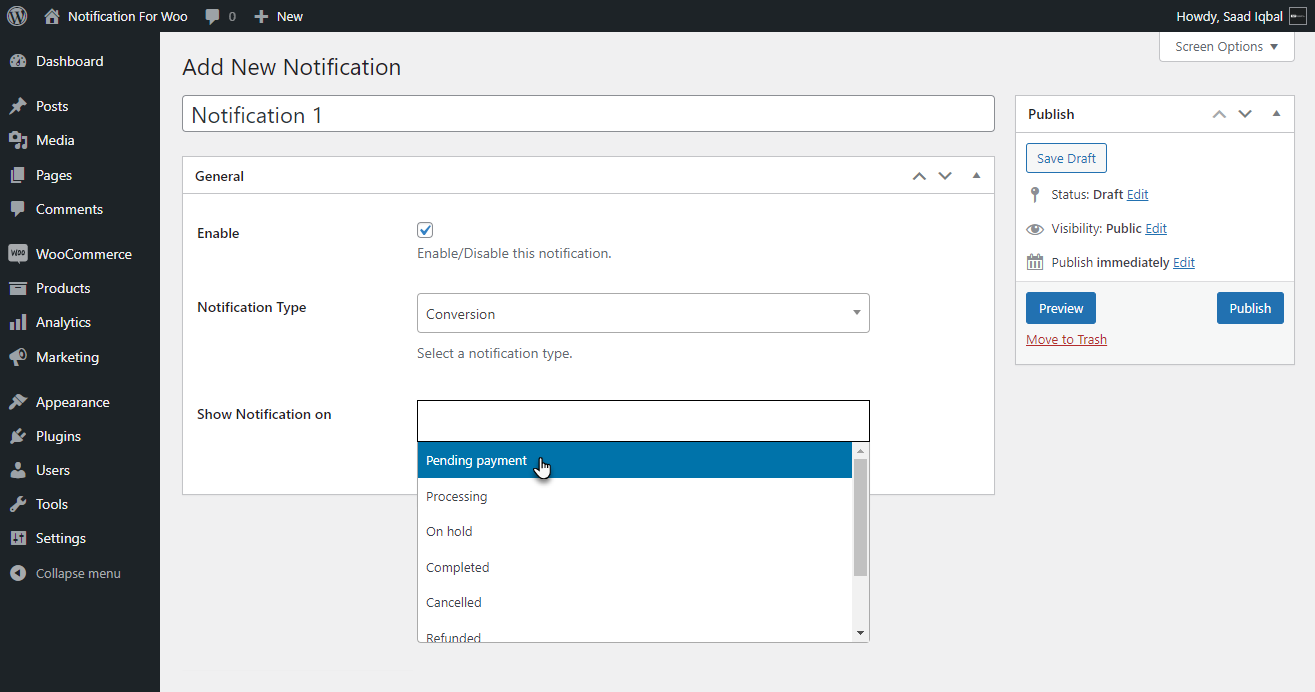This screenshot has width=1315, height=692.
Task: Click the Show Notification on search field
Action: pos(643,421)
